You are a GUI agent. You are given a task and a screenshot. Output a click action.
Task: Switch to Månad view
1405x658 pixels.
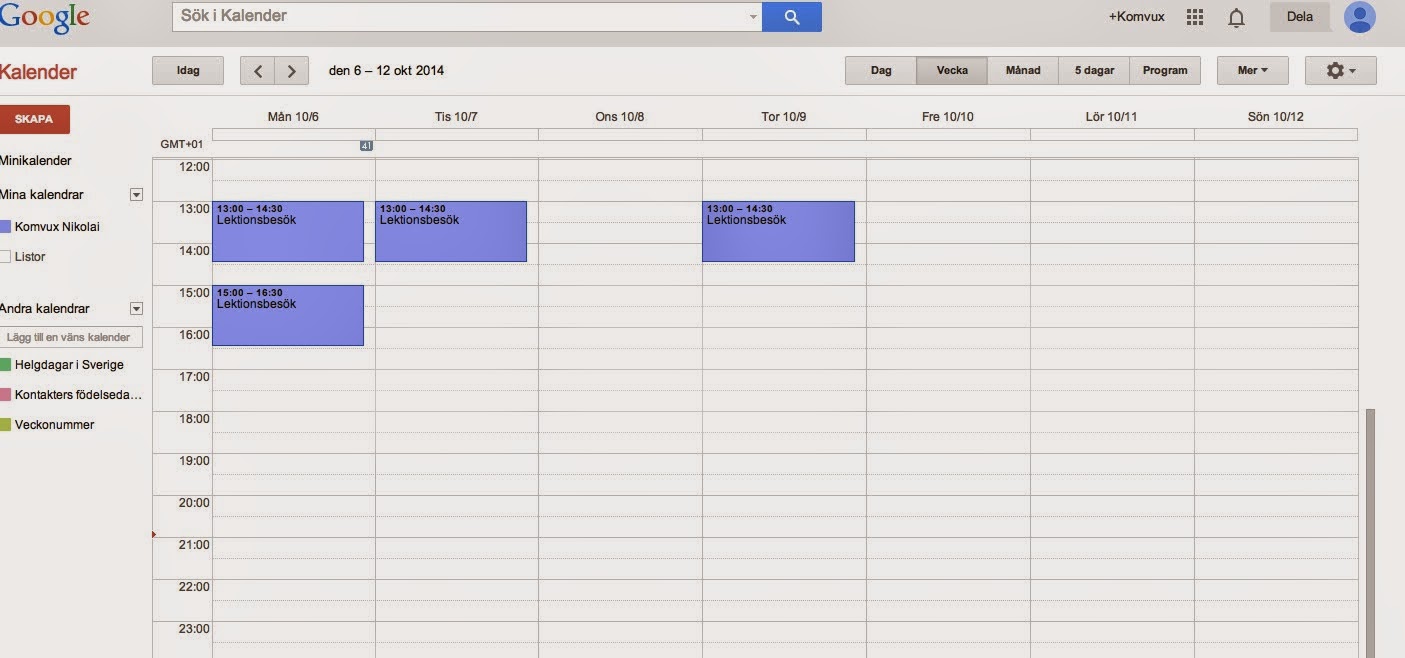[1022, 71]
